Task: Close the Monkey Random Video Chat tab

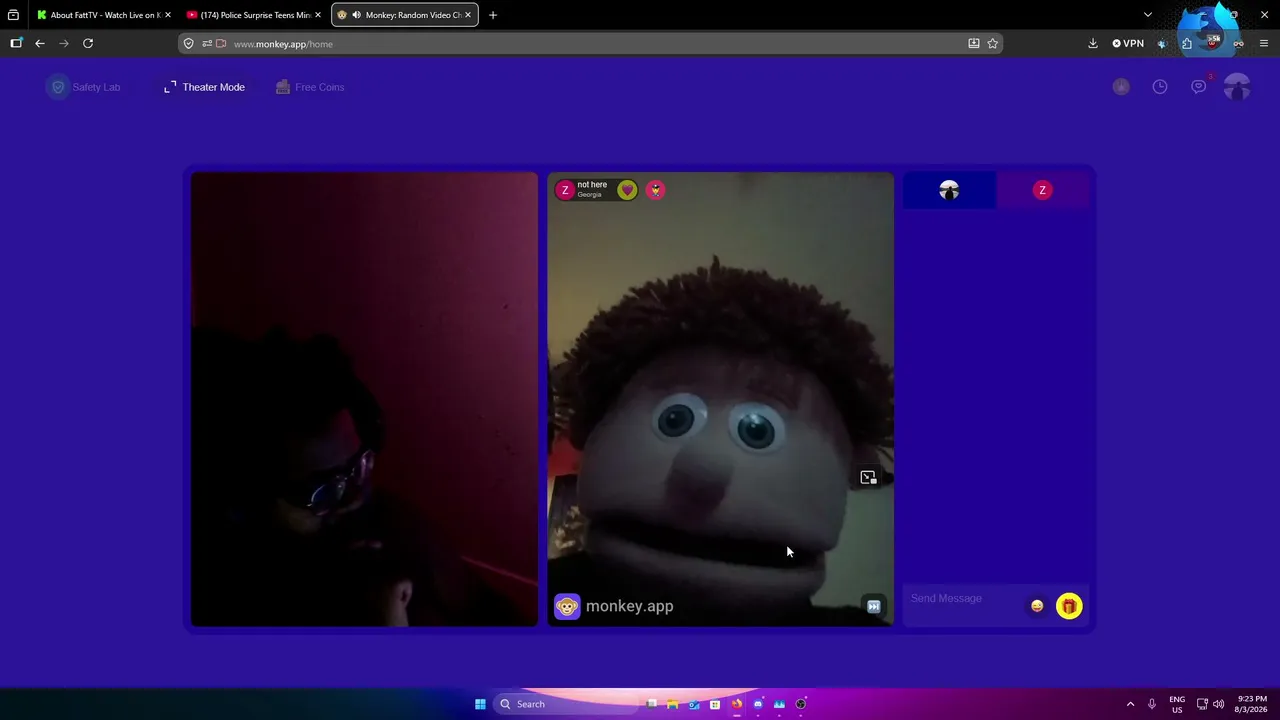Action: (469, 15)
